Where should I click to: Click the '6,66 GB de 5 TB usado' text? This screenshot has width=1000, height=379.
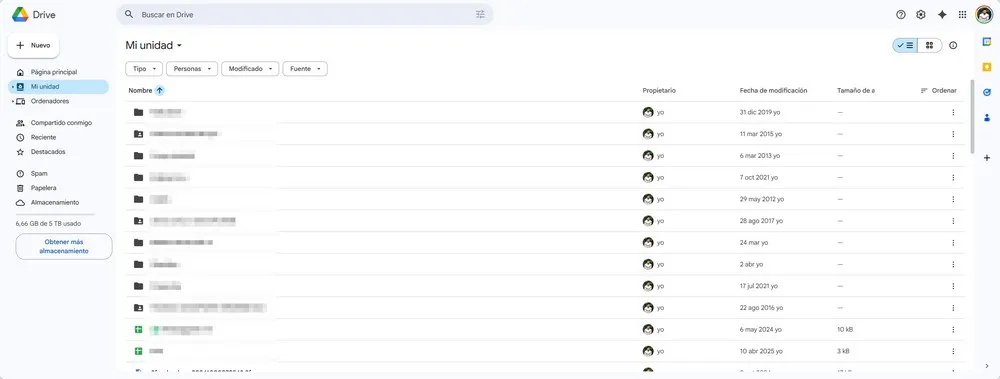(x=48, y=224)
